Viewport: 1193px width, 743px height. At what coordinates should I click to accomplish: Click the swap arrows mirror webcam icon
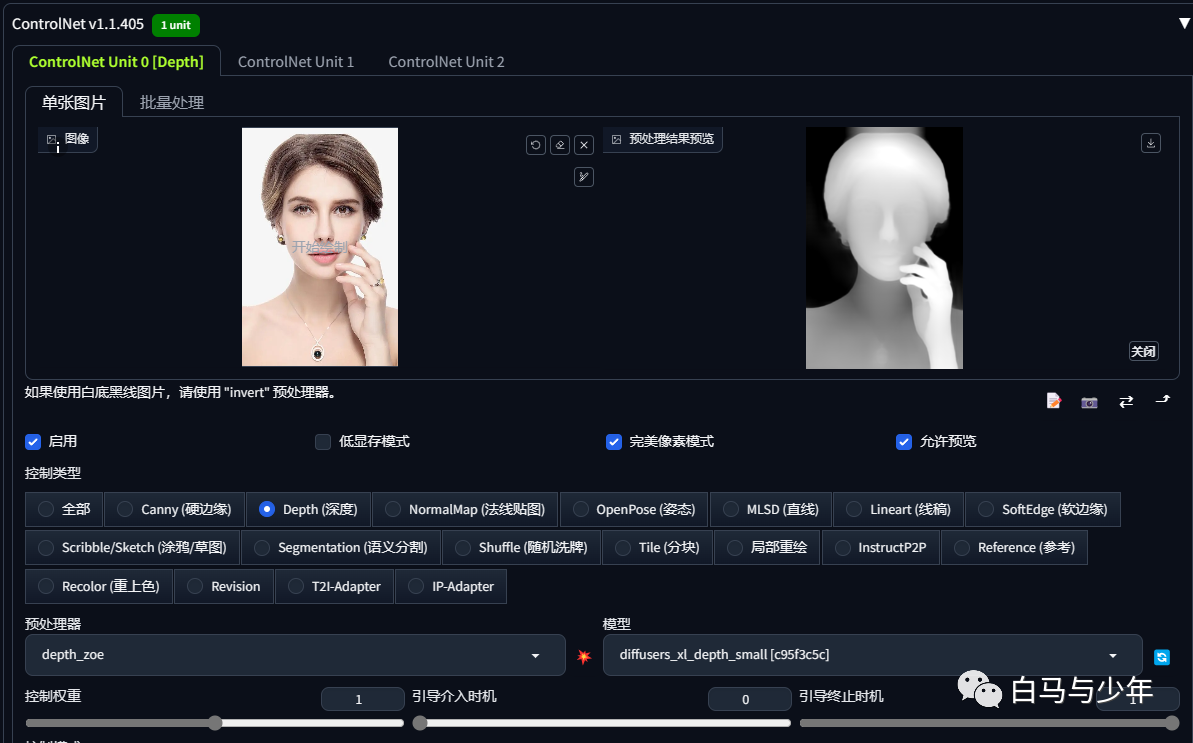[1126, 402]
